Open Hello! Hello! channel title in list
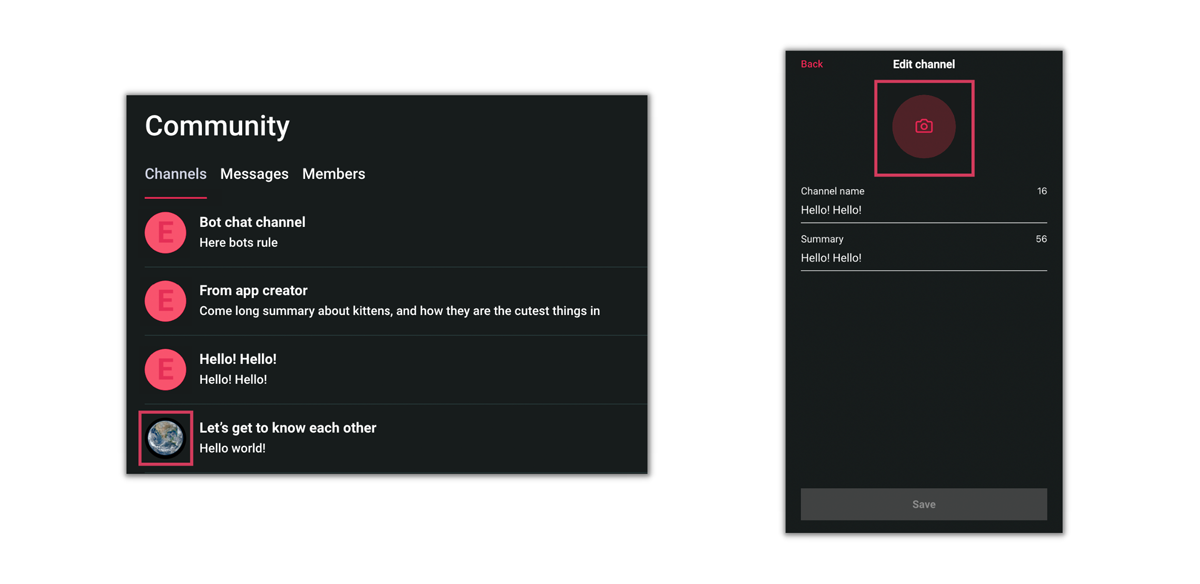Image resolution: width=1200 pixels, height=584 pixels. coord(238,359)
